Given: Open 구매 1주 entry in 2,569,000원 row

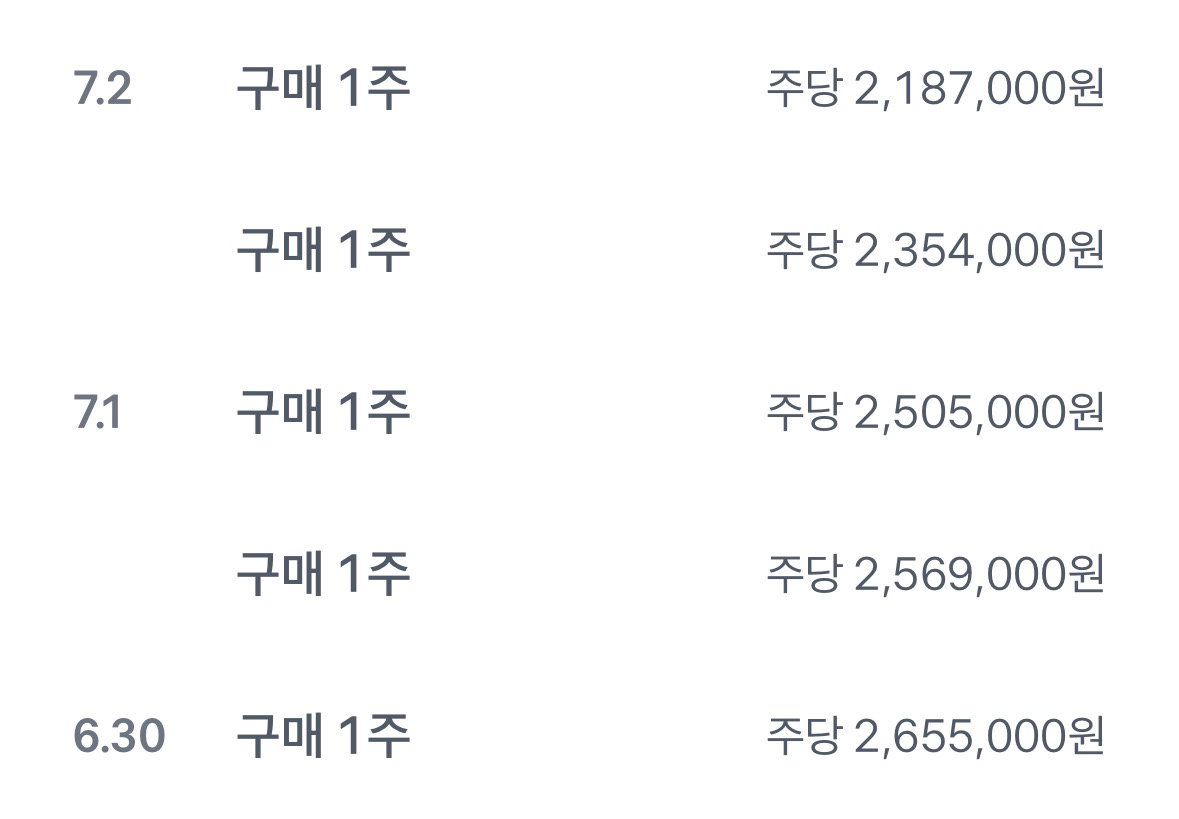Looking at the screenshot, I should click(323, 574).
